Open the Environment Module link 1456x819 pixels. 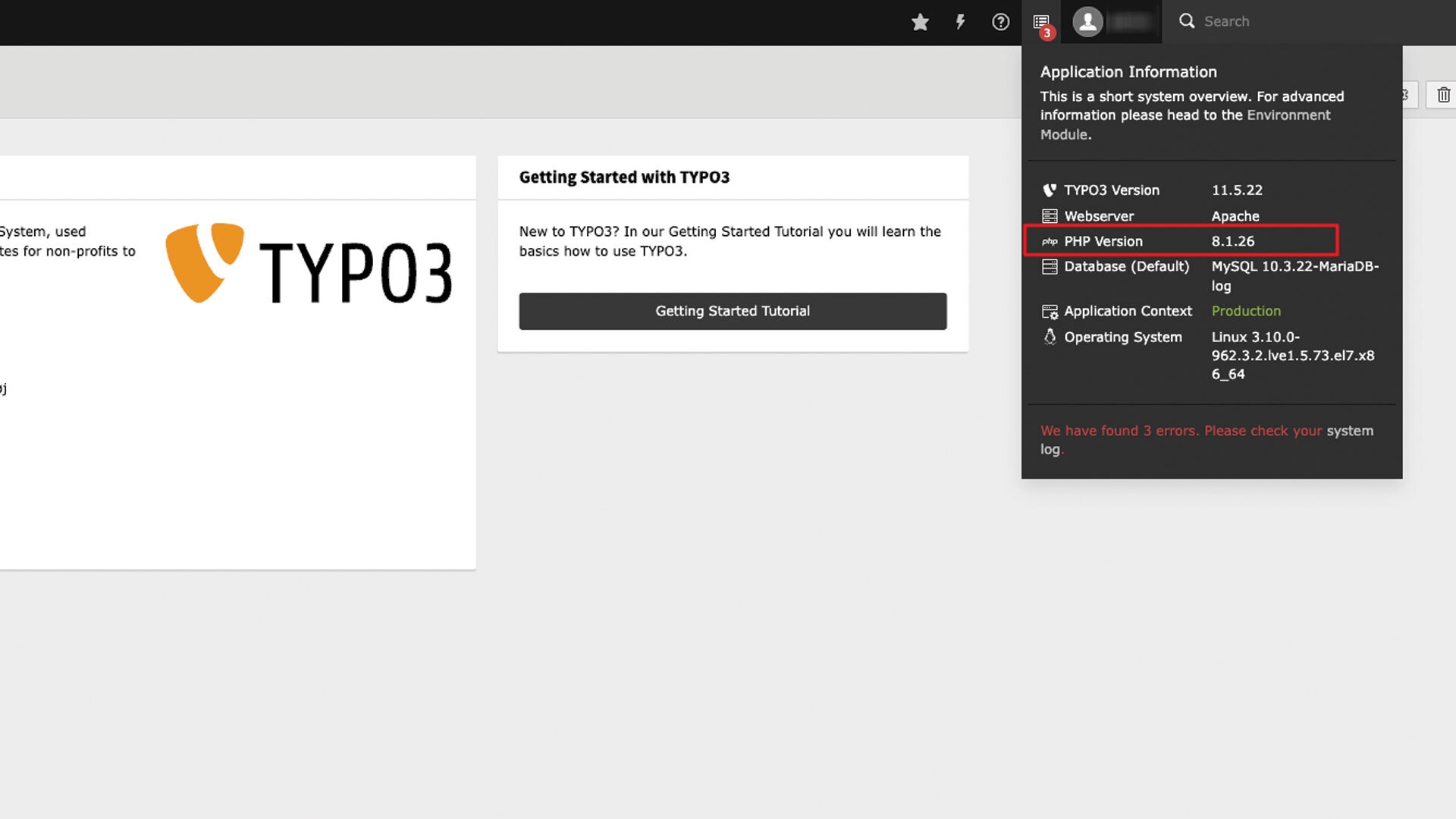[1290, 115]
